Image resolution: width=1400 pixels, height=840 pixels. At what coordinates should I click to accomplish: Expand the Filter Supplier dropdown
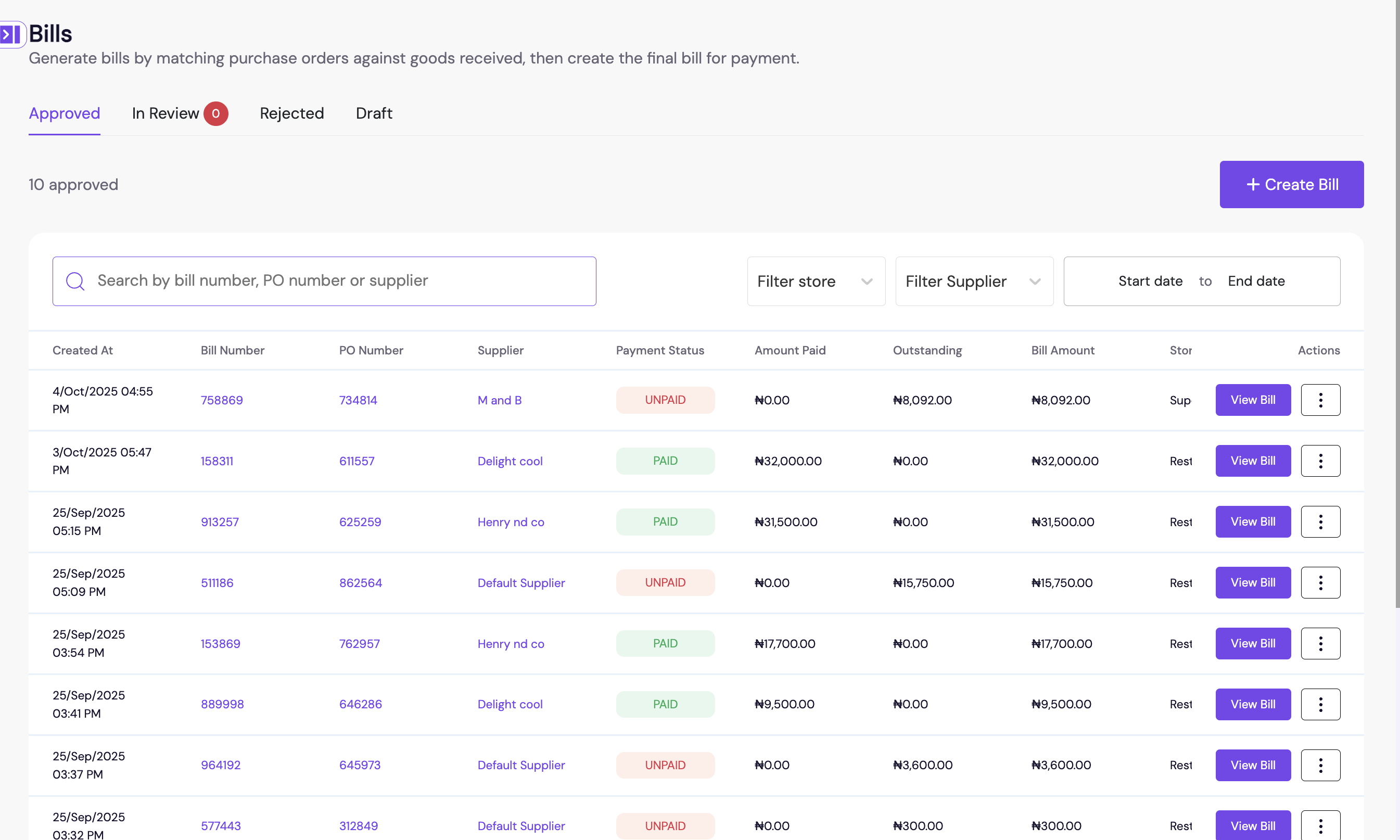coord(973,282)
